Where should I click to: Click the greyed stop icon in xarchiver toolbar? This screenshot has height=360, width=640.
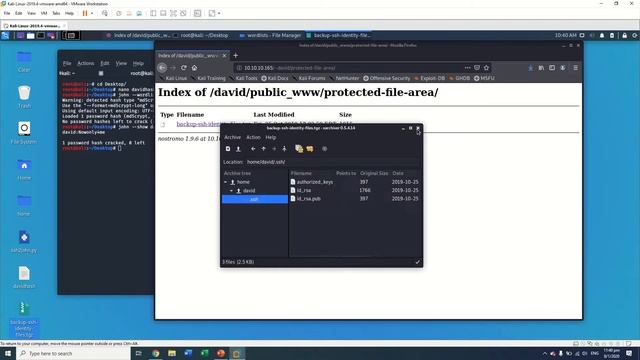pyautogui.click(x=324, y=149)
